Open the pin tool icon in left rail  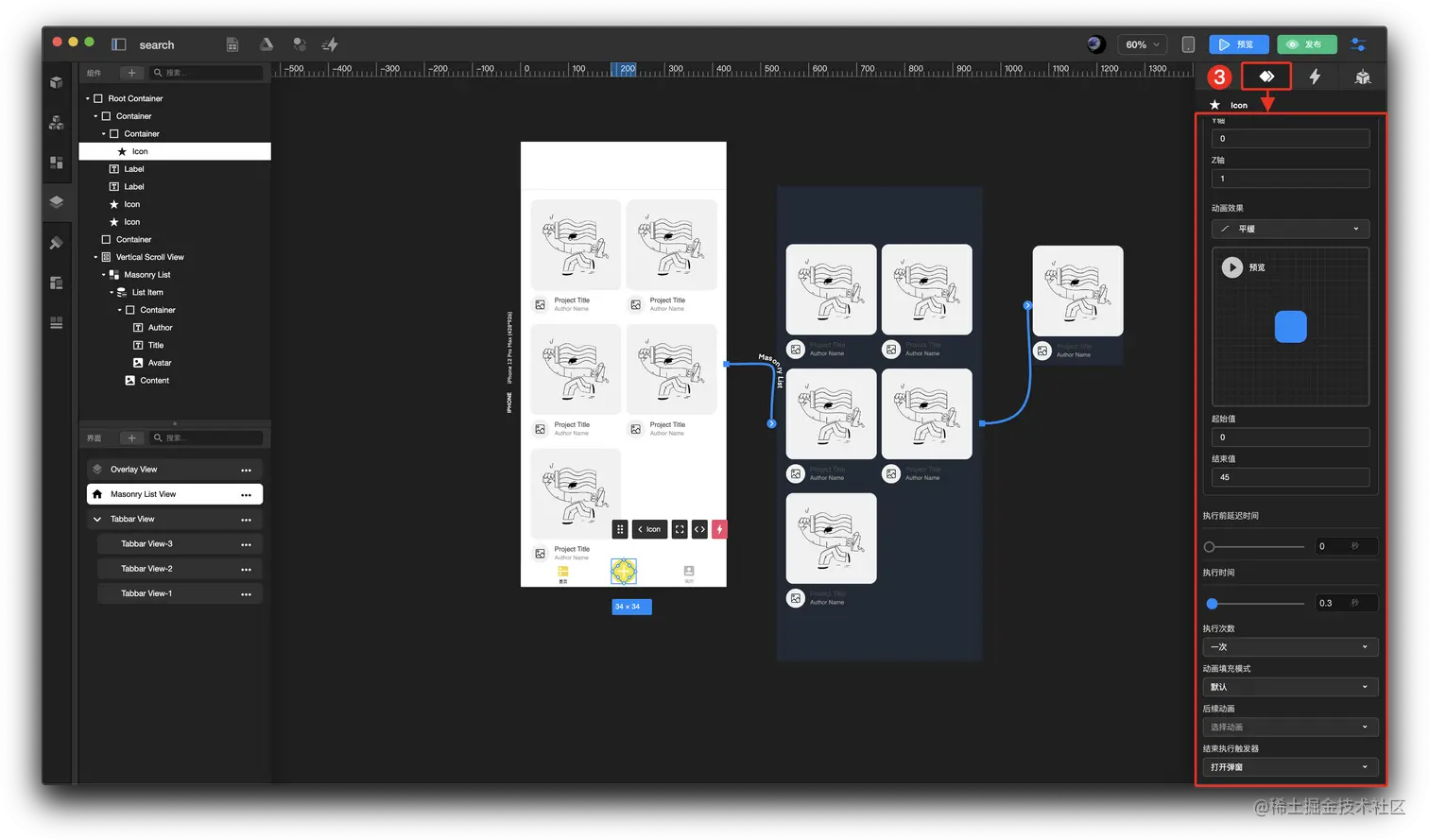(x=57, y=243)
